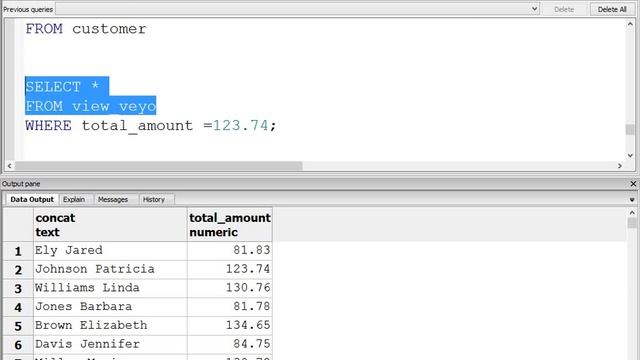Close the Output pane

coord(633,184)
